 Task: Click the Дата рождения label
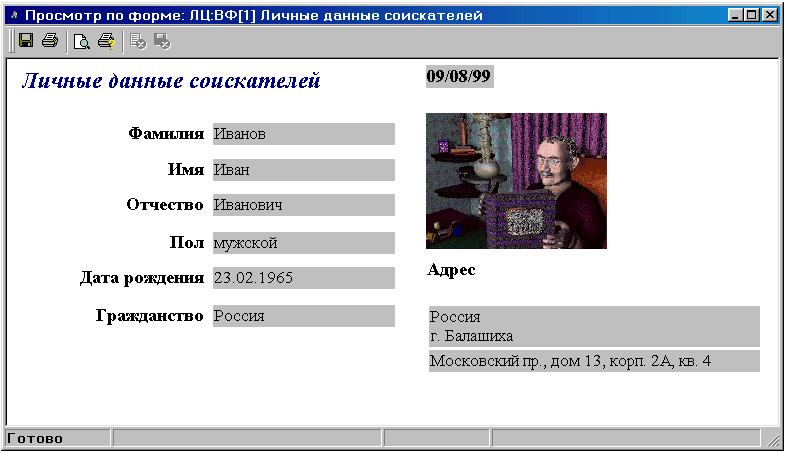click(x=142, y=278)
